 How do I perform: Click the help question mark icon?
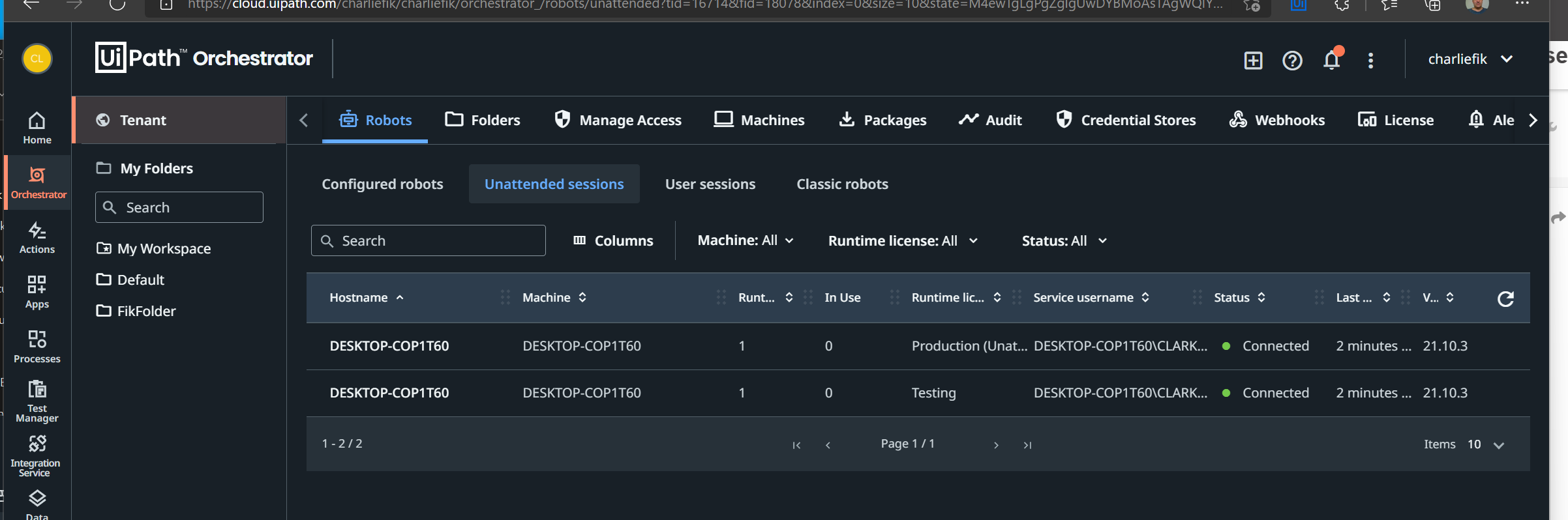[x=1292, y=61]
